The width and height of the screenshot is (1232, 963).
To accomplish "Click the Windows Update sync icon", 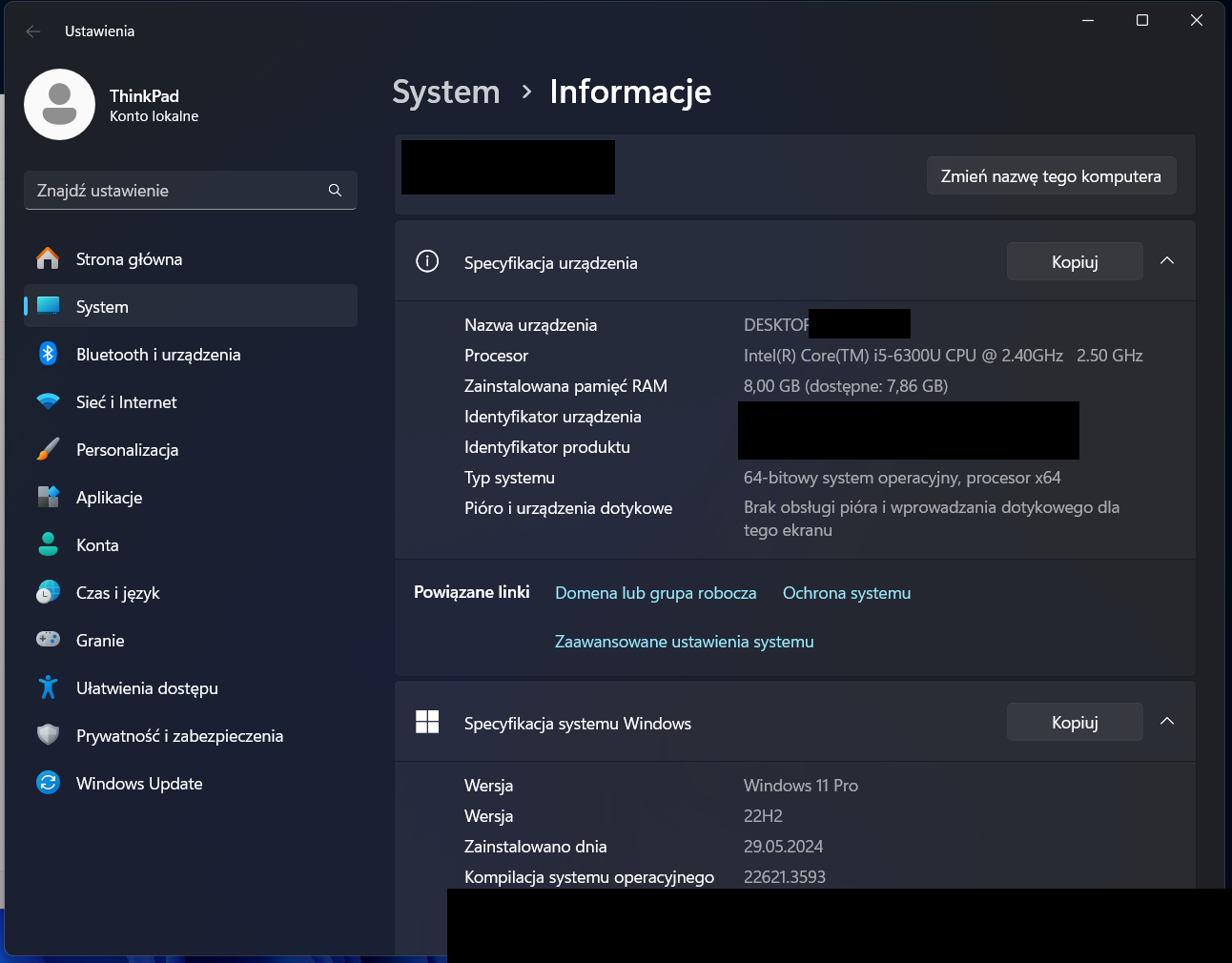I will pyautogui.click(x=48, y=783).
